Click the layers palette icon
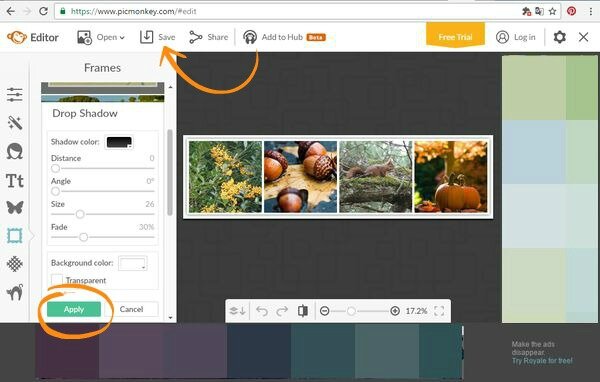Viewport: 600px width, 382px height. click(x=237, y=311)
